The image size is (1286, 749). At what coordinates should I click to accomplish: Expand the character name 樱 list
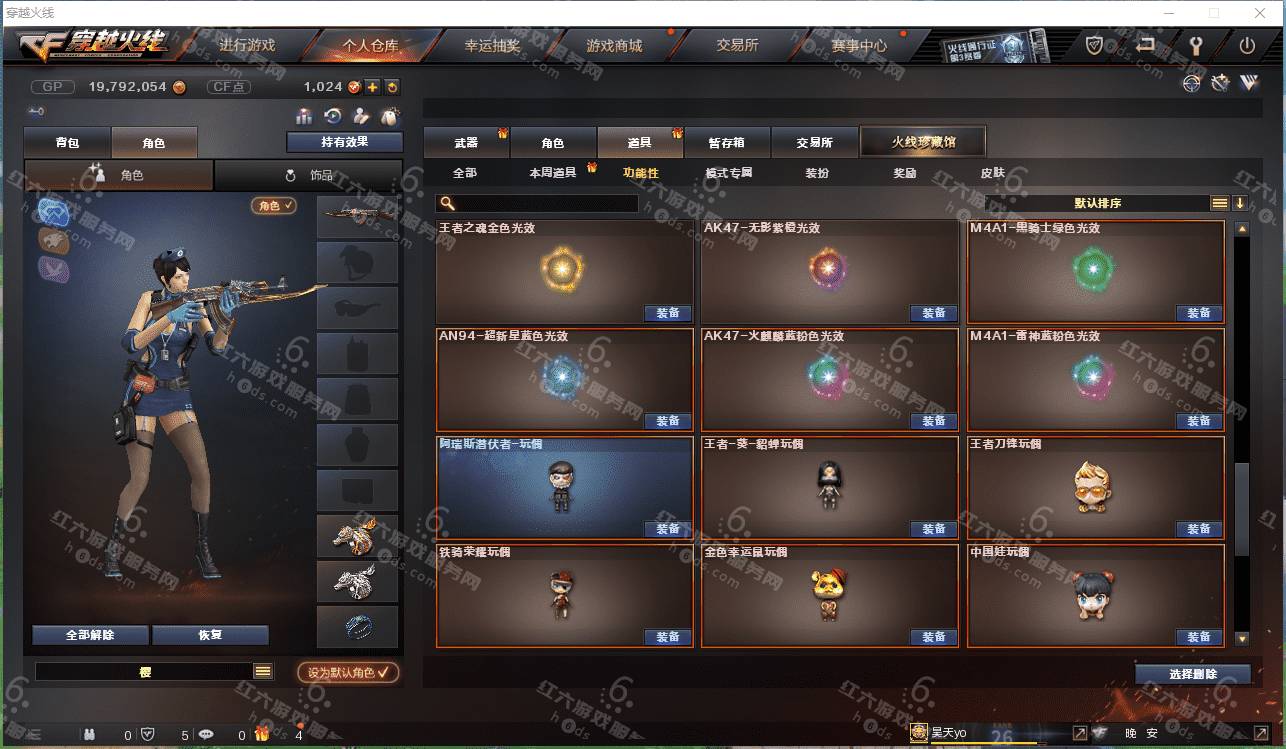(263, 672)
